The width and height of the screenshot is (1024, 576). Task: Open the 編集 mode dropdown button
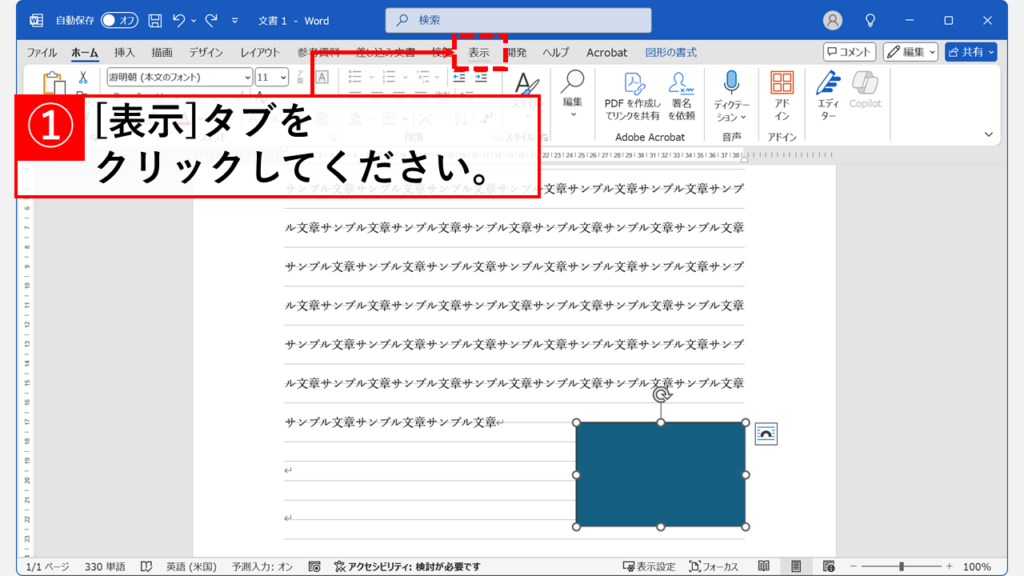[911, 52]
